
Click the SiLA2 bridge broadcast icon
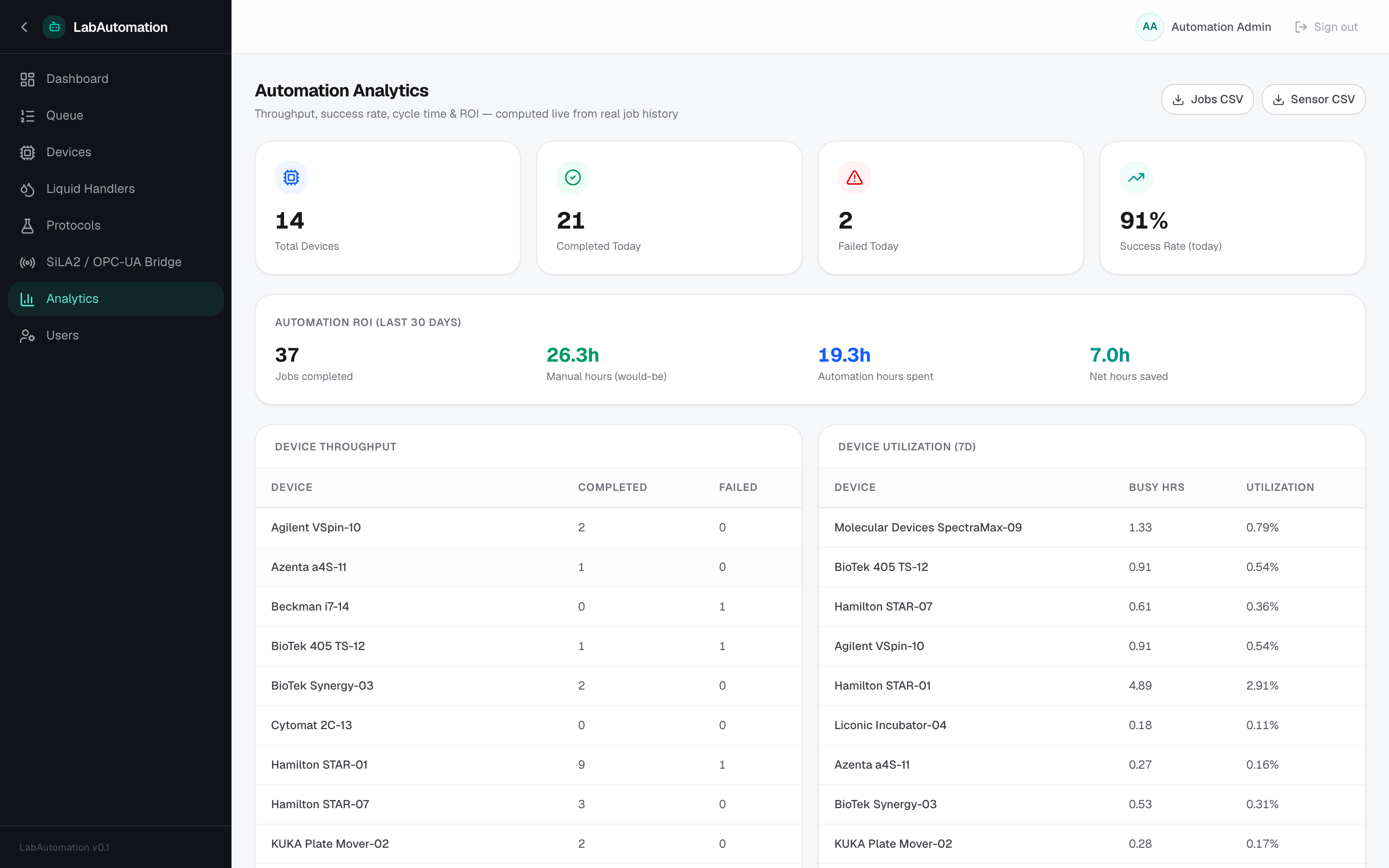pyautogui.click(x=27, y=262)
